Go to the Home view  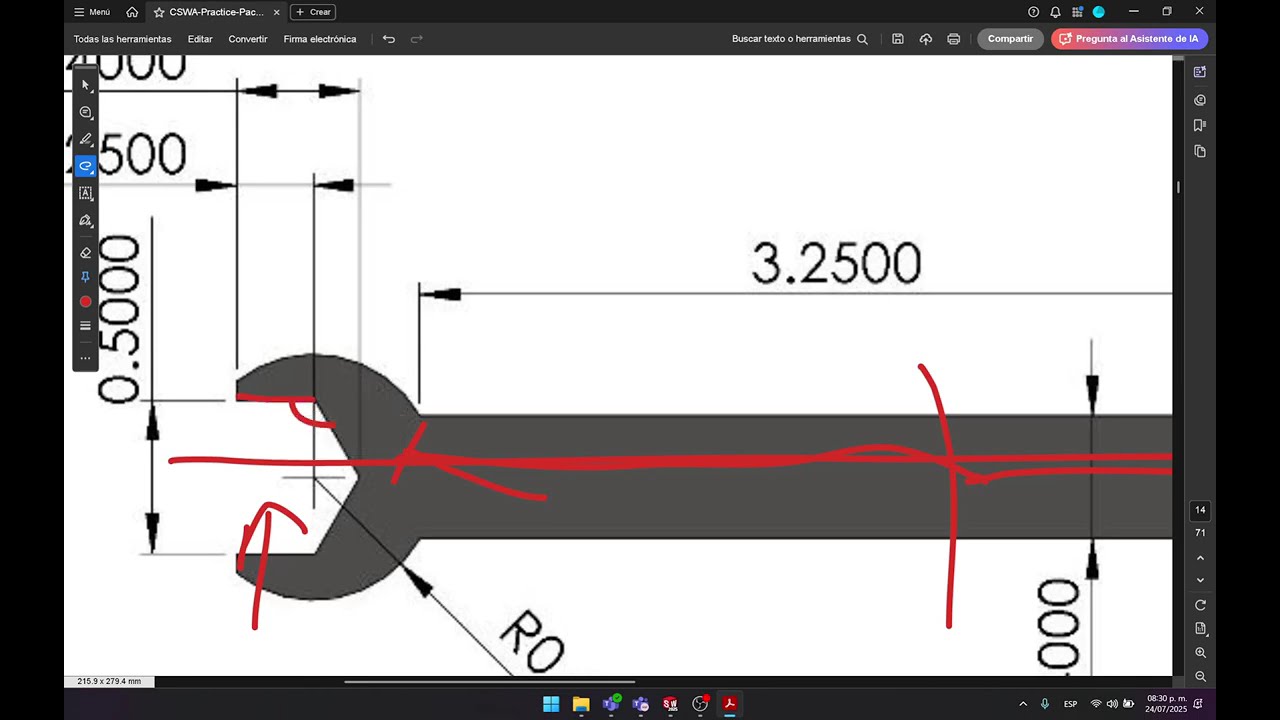(132, 12)
